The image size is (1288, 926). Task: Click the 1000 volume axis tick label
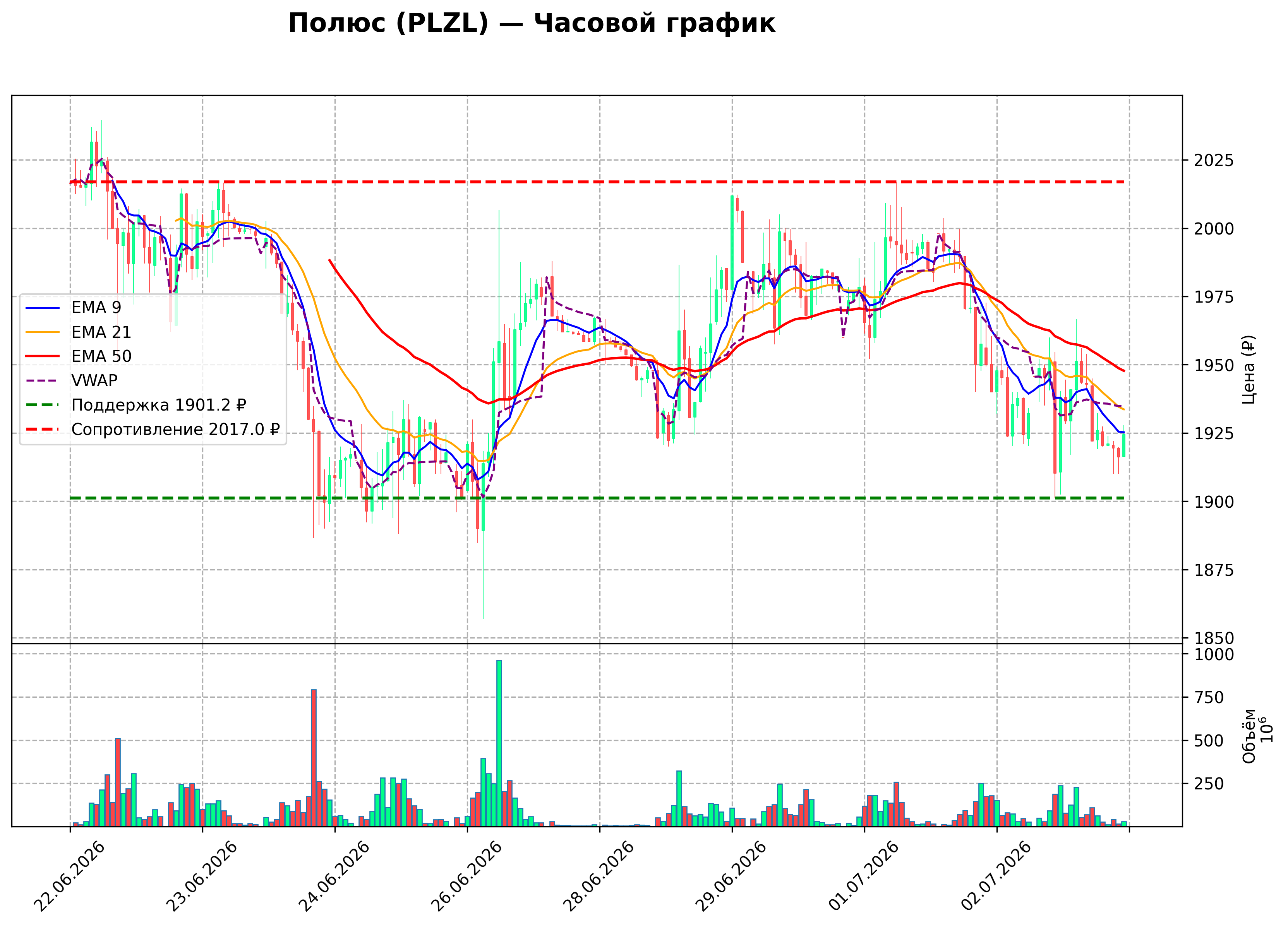(x=1214, y=655)
